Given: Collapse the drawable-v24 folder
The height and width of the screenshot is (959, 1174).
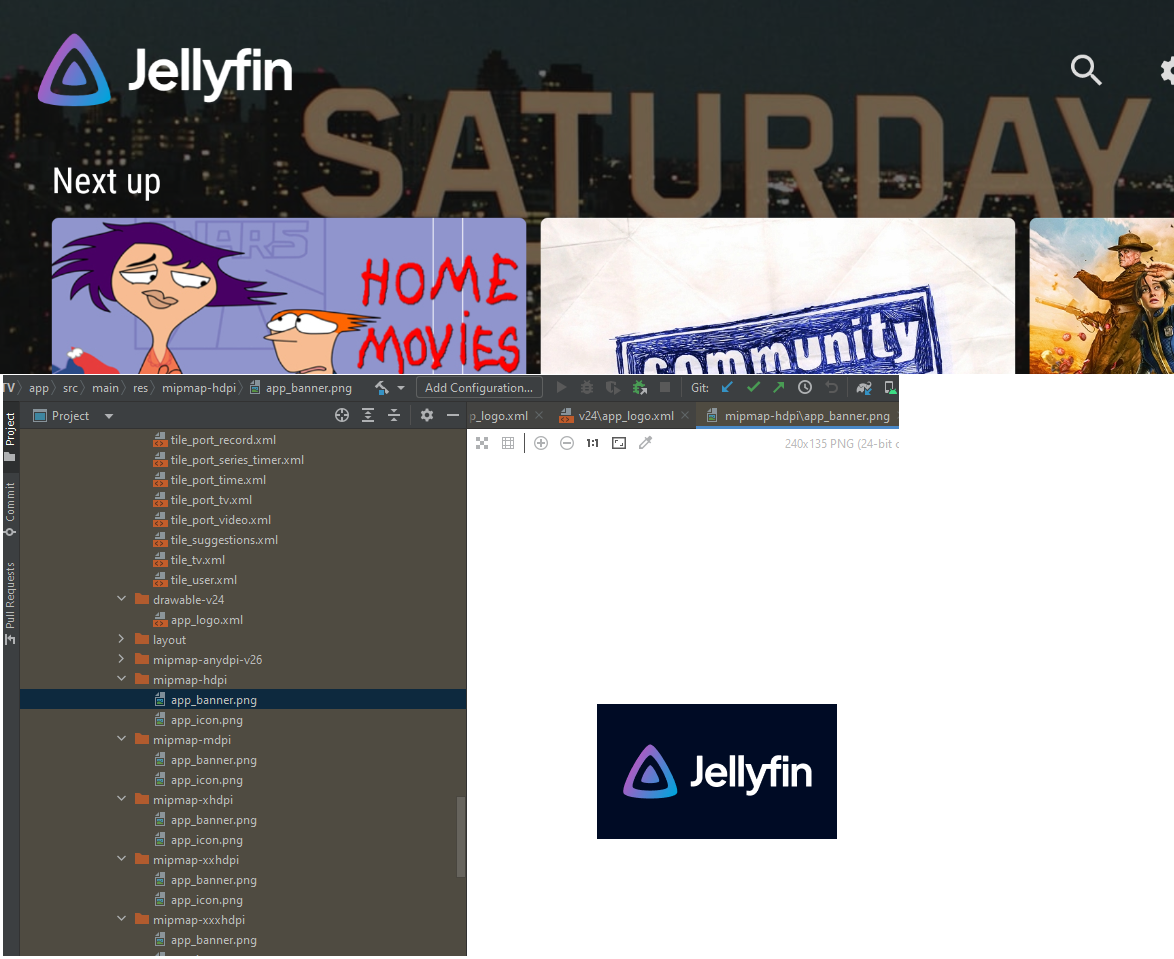Looking at the screenshot, I should tap(121, 600).
